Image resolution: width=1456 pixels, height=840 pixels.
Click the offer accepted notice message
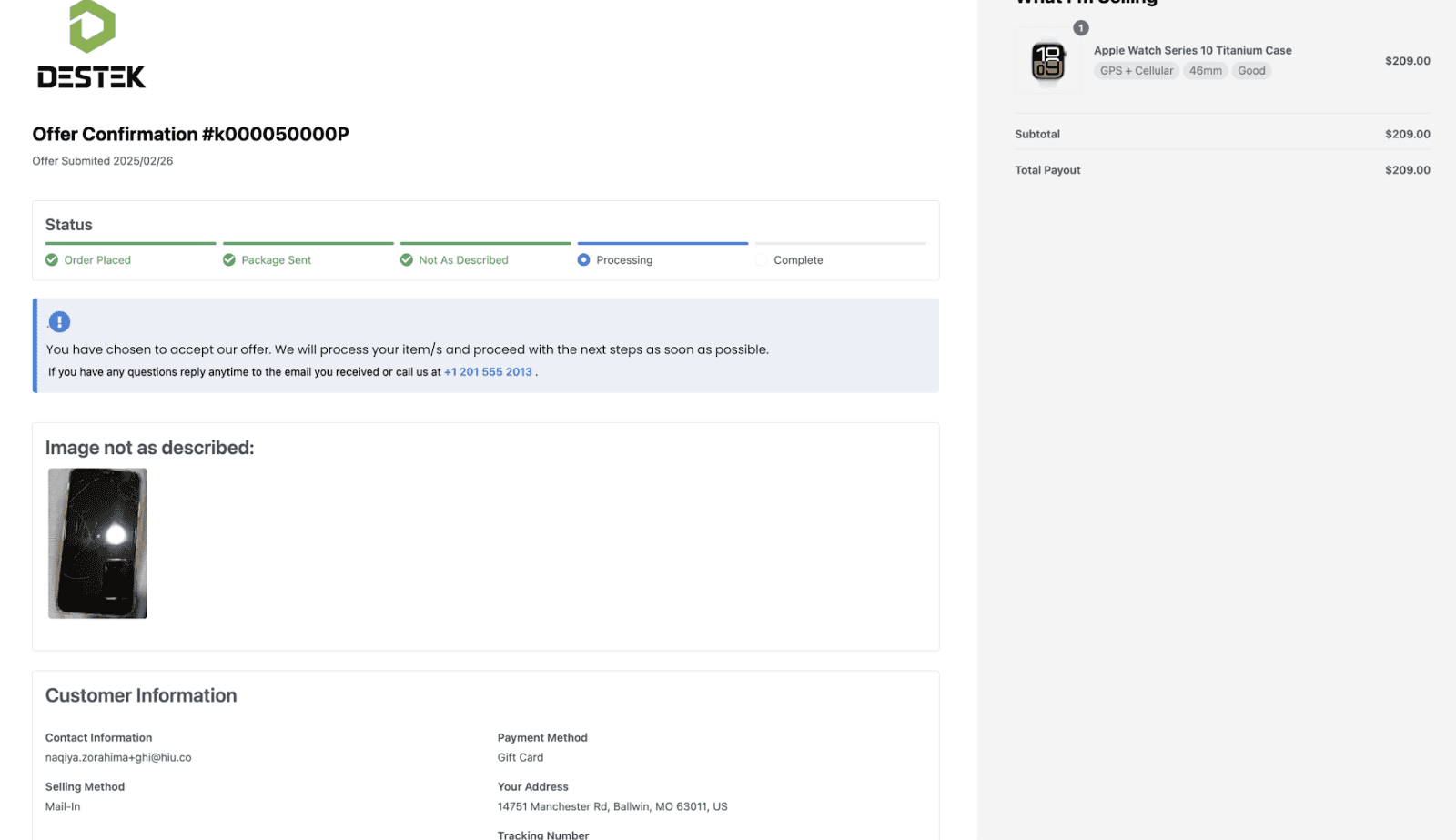point(408,349)
